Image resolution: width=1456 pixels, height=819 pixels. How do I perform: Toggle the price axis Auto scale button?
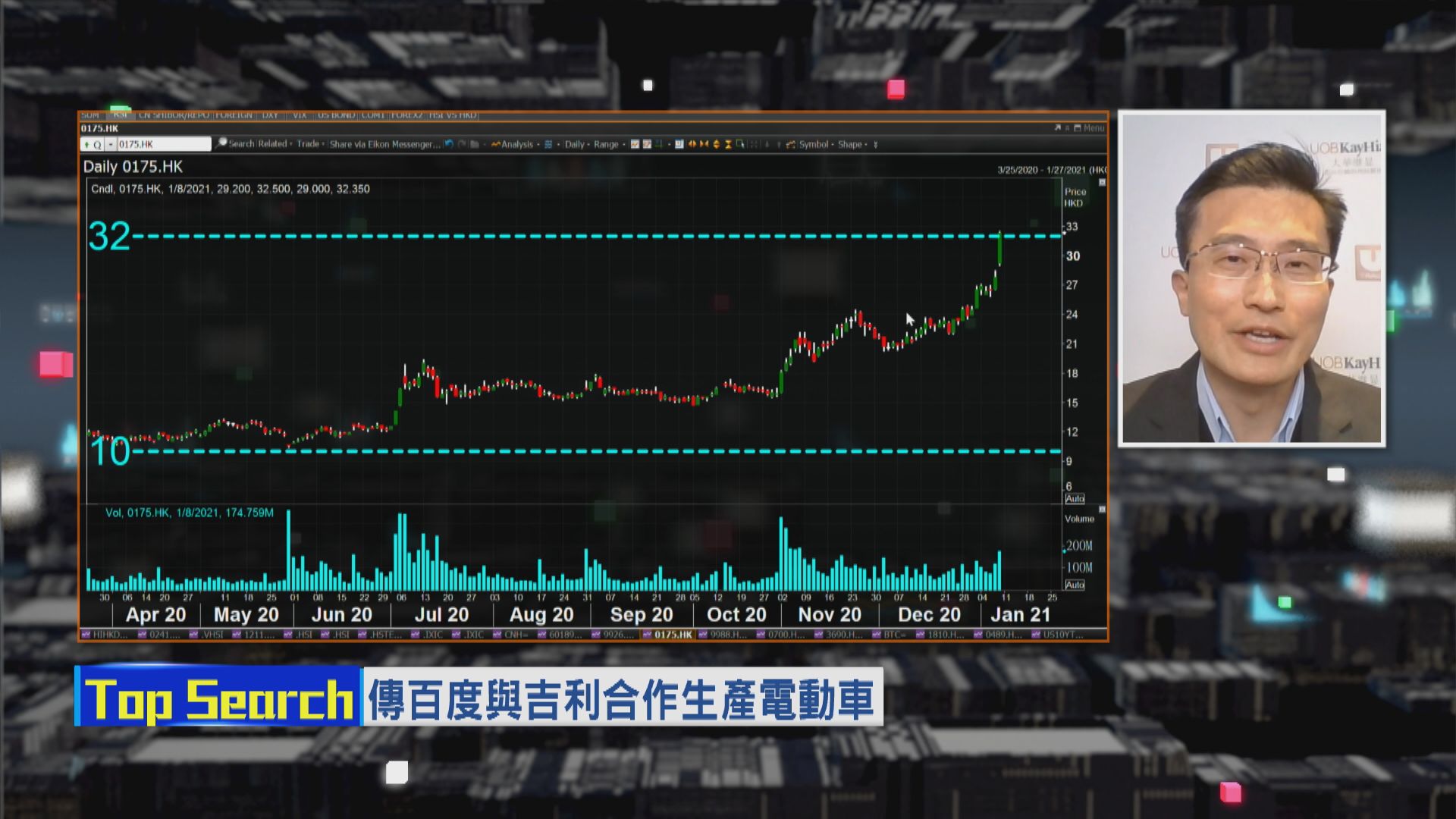1075,498
